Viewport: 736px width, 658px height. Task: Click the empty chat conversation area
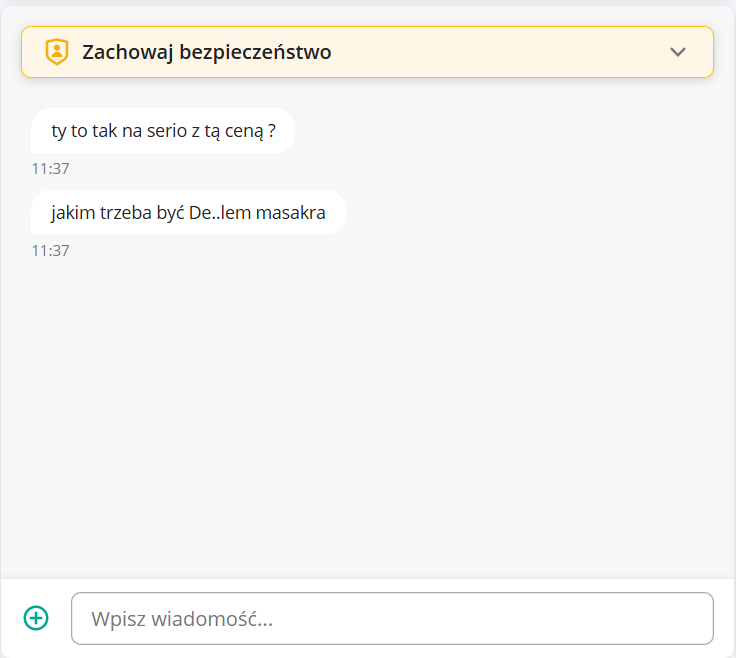click(368, 420)
